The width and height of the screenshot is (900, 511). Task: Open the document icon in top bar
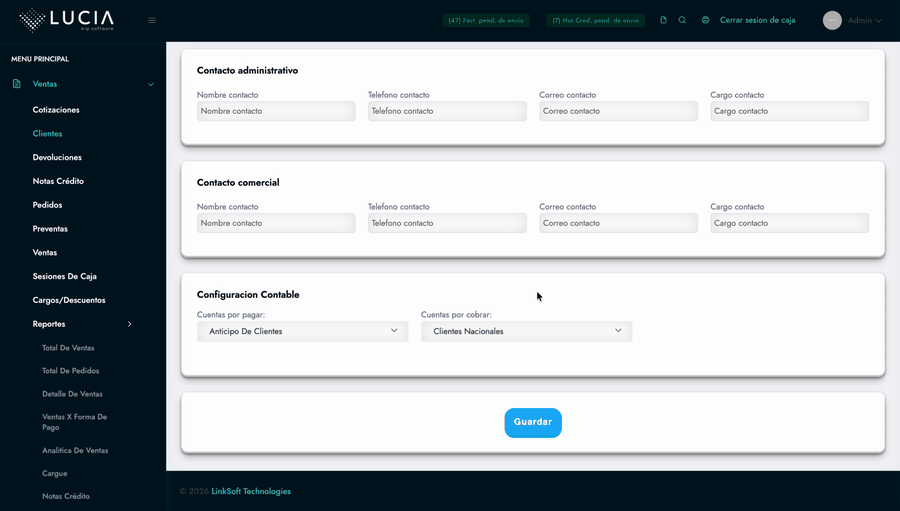click(x=664, y=20)
